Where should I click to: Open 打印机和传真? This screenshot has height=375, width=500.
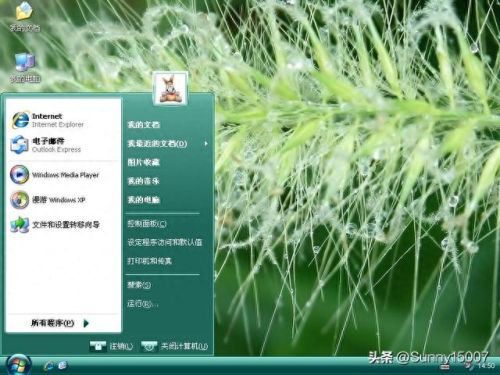click(149, 261)
